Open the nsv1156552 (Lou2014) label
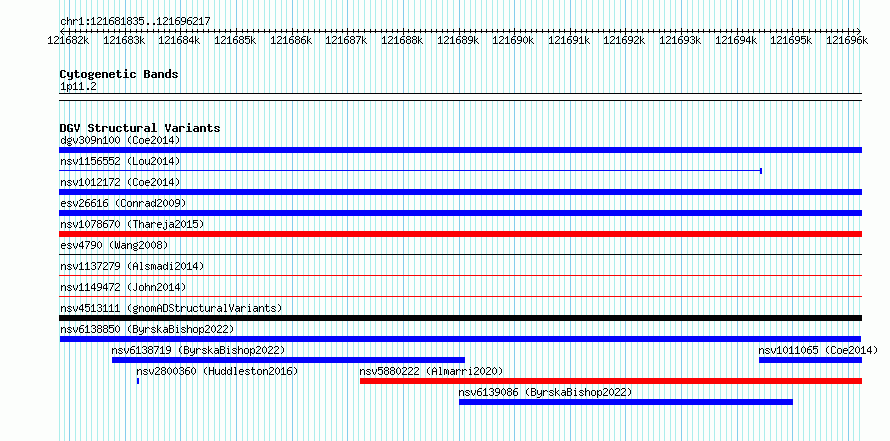The width and height of the screenshot is (890, 441). [x=120, y=161]
